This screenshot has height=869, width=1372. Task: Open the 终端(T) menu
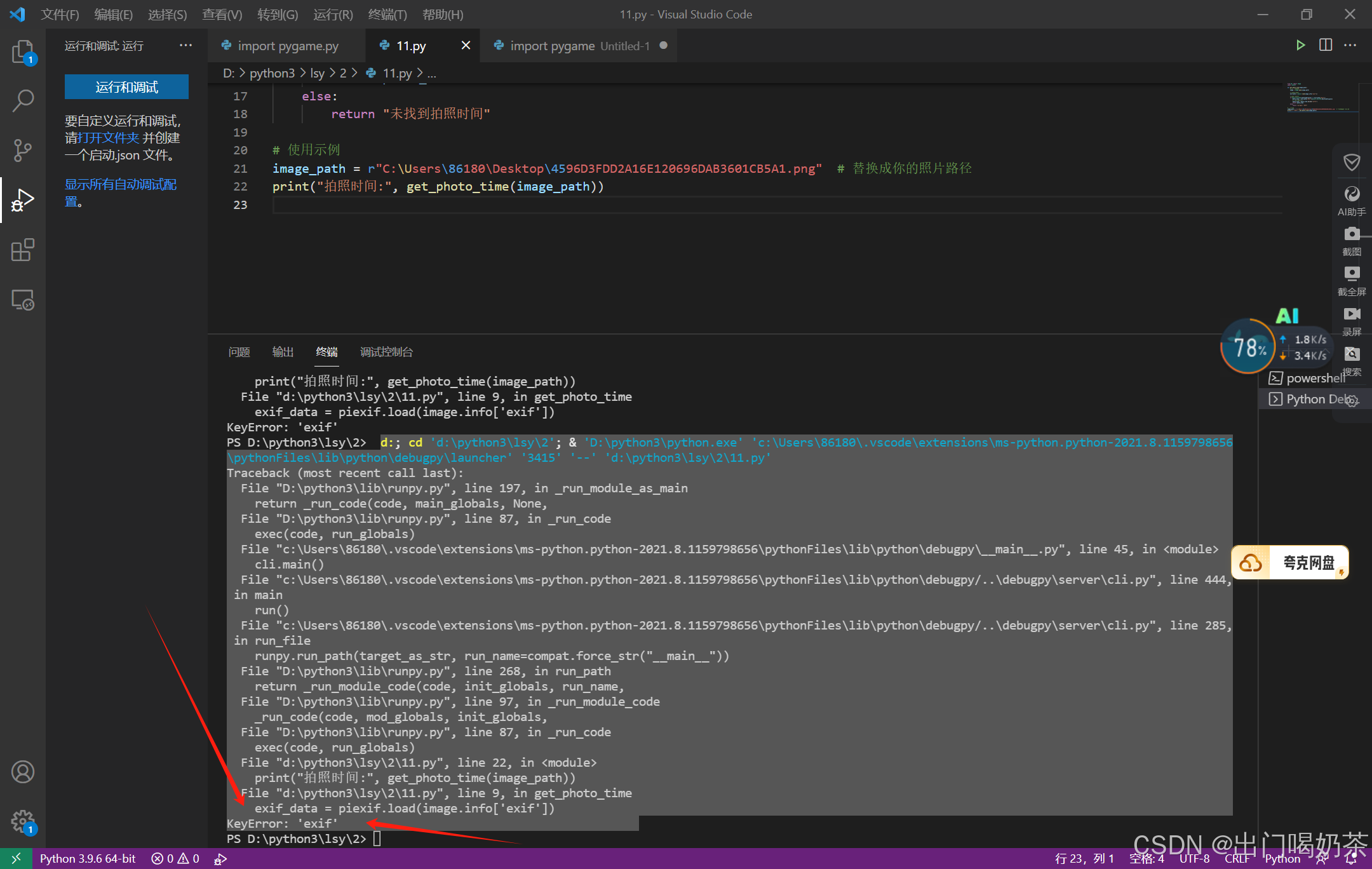[387, 14]
